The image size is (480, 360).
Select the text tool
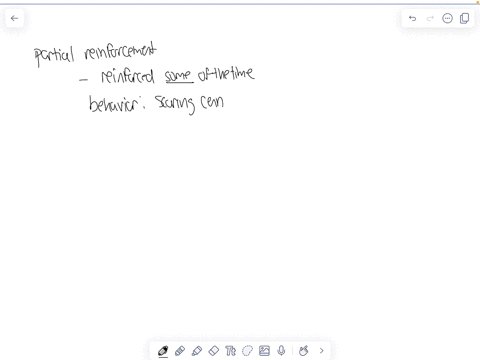(x=230, y=351)
